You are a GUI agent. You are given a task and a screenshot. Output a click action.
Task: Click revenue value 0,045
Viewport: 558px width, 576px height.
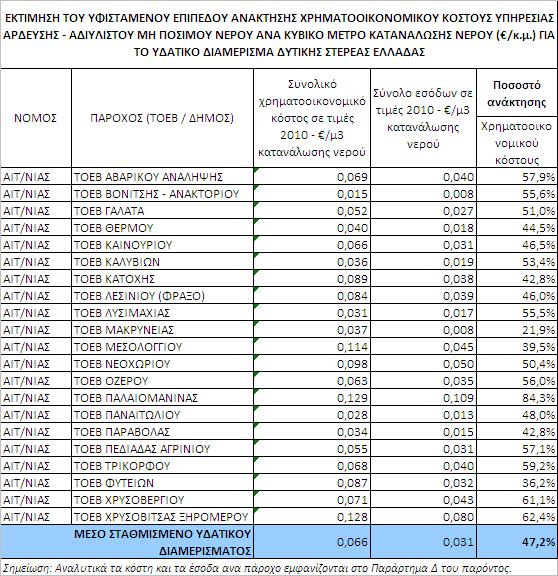coord(424,347)
